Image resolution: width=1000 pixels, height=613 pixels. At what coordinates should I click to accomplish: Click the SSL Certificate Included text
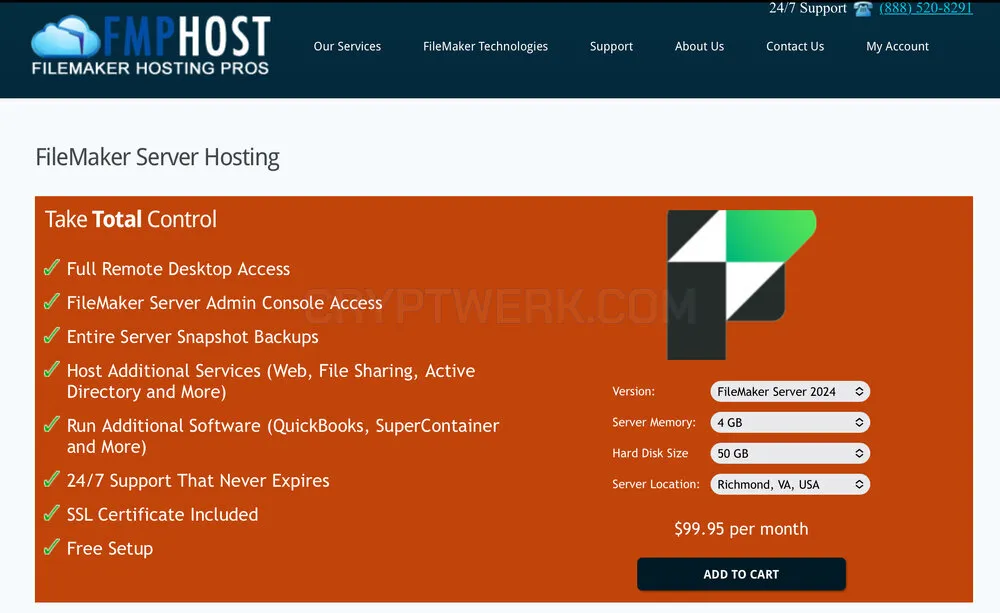click(x=163, y=515)
